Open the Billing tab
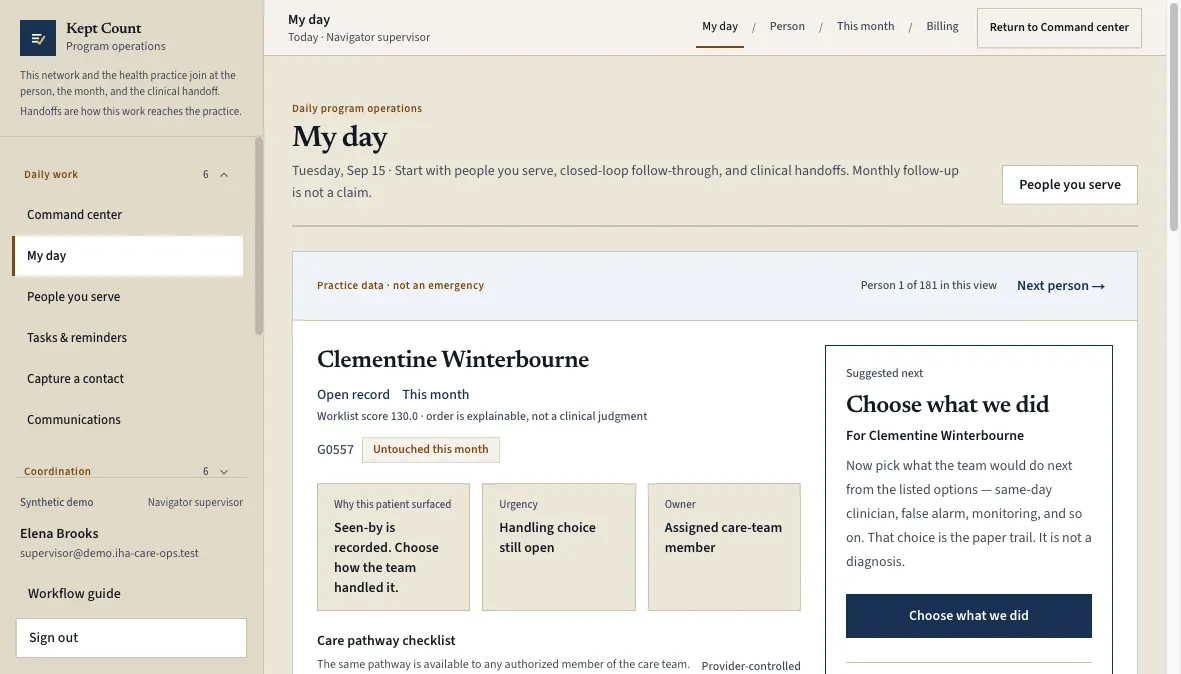This screenshot has width=1181, height=674. click(x=942, y=26)
